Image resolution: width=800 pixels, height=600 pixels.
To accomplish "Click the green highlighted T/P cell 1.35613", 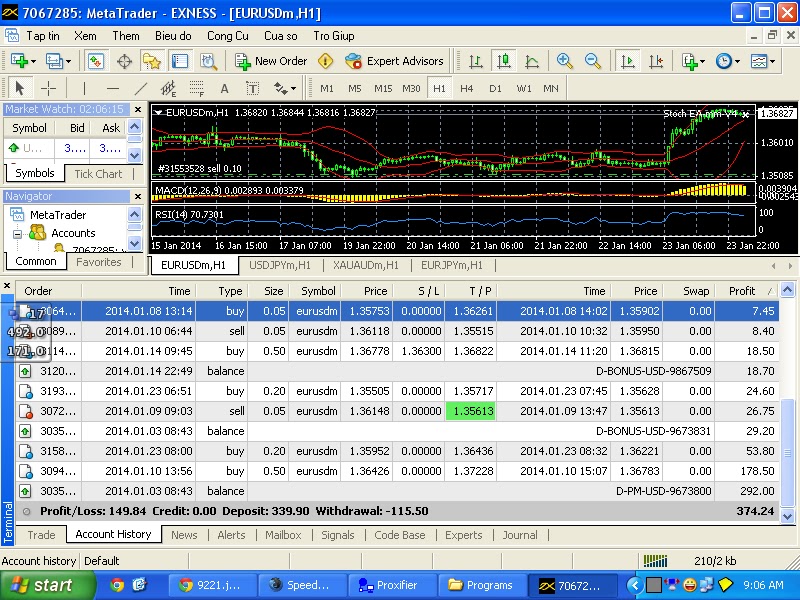I will click(x=472, y=411).
